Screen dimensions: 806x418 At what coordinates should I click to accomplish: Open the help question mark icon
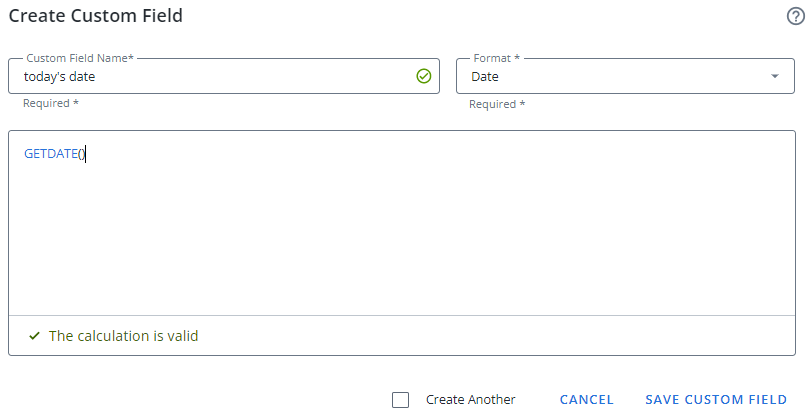pos(796,17)
